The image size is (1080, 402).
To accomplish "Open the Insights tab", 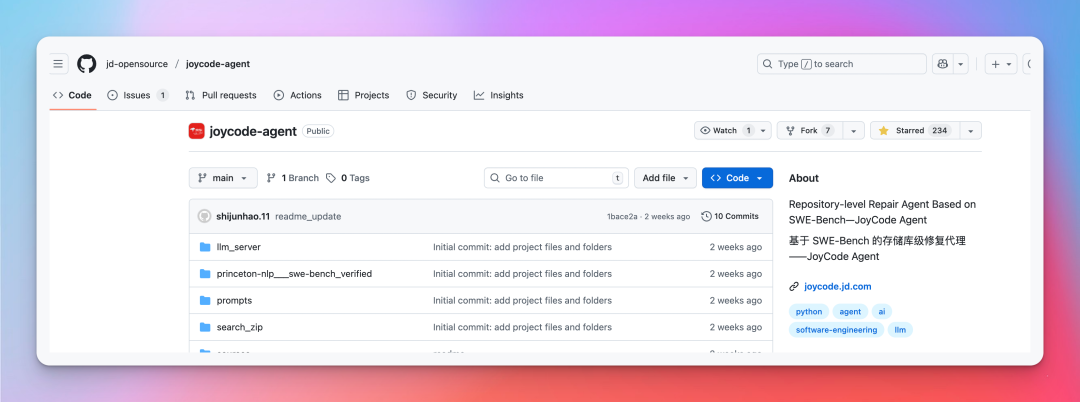I will point(499,95).
